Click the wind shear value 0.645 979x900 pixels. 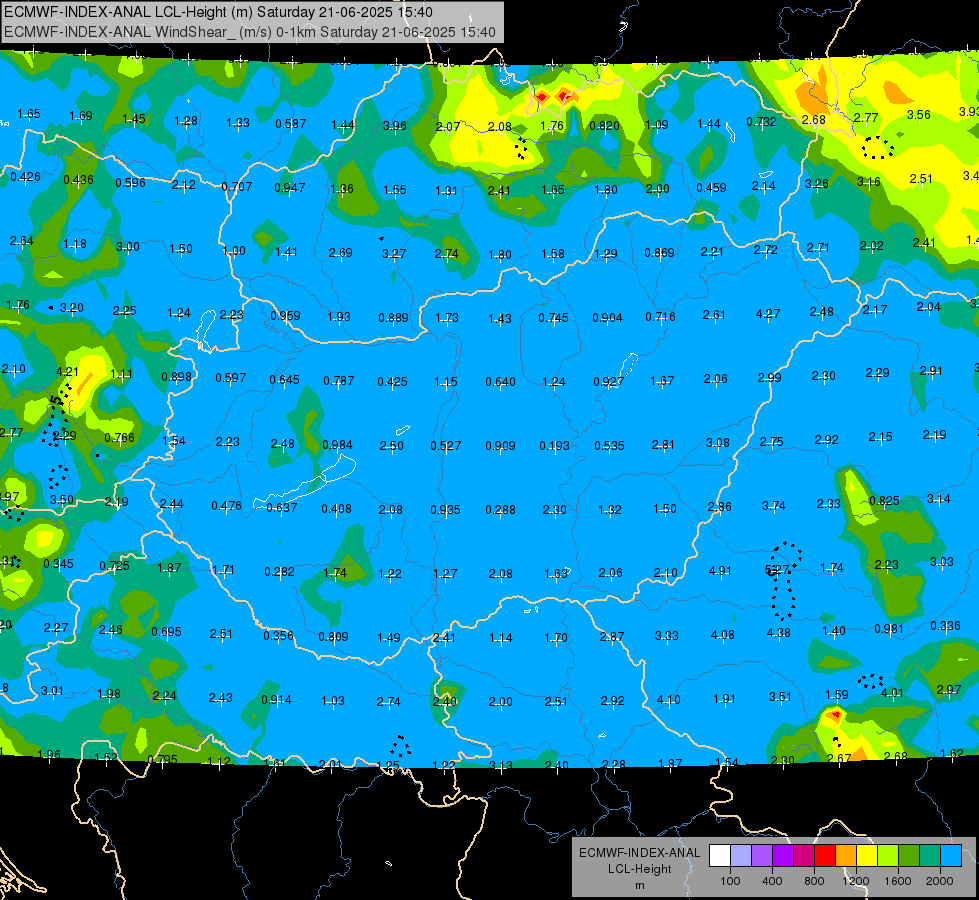[x=285, y=380]
